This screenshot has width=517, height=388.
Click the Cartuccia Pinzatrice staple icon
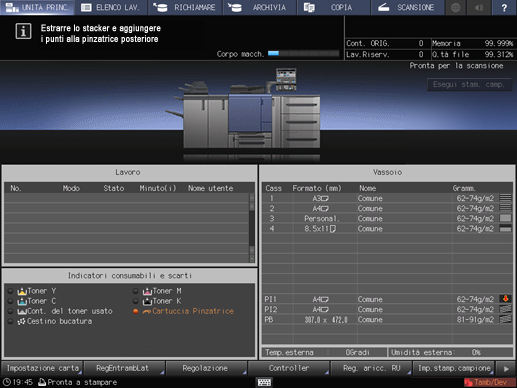click(x=147, y=312)
